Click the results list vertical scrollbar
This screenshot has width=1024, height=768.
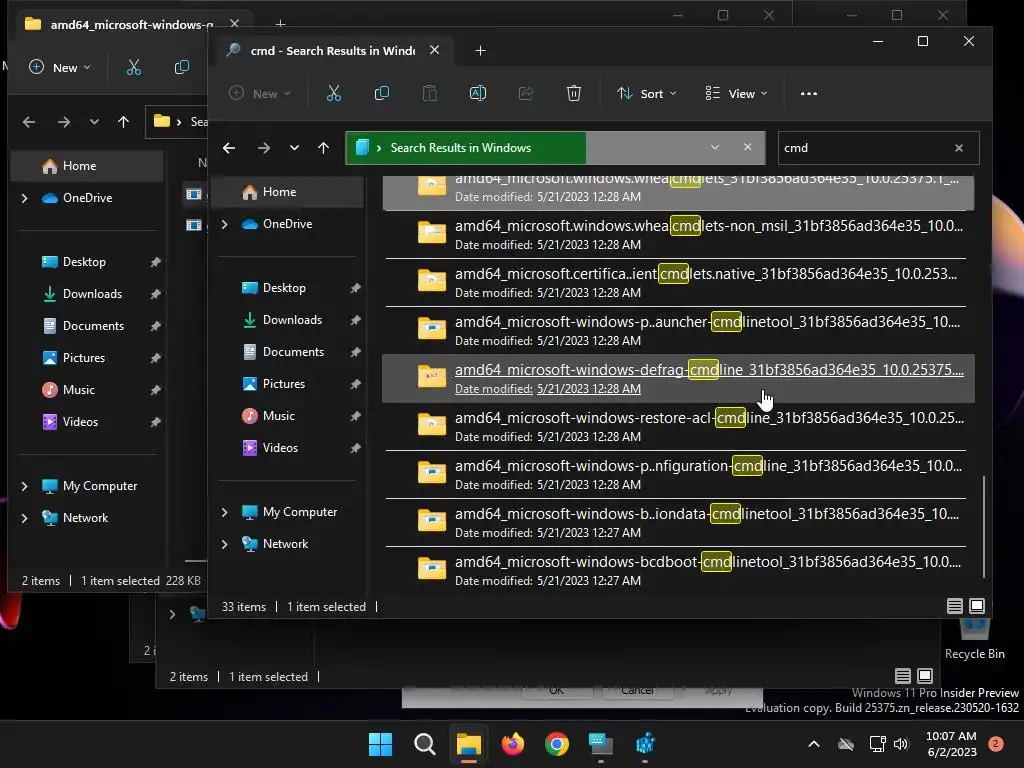tap(984, 526)
